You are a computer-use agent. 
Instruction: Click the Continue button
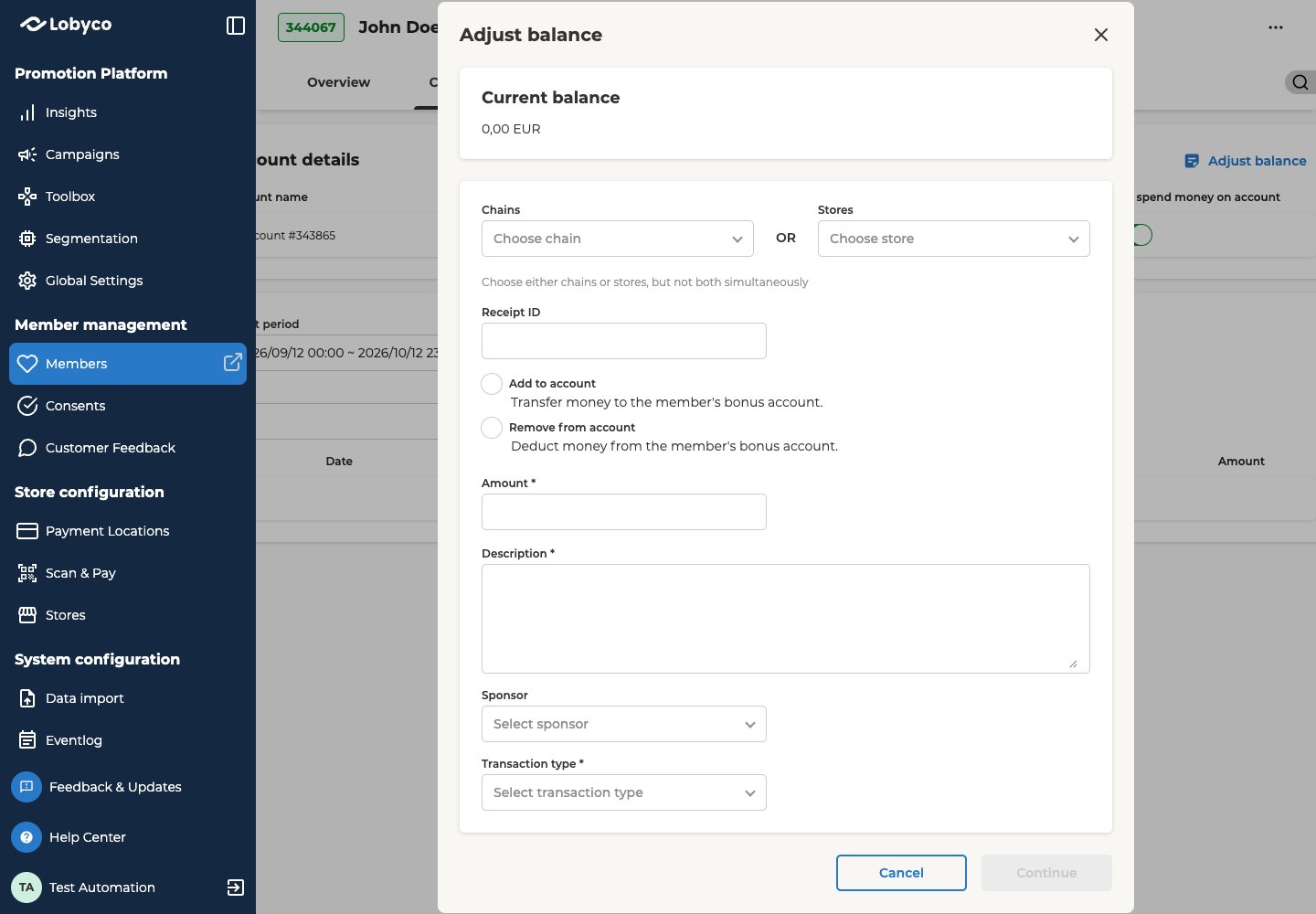click(x=1046, y=873)
